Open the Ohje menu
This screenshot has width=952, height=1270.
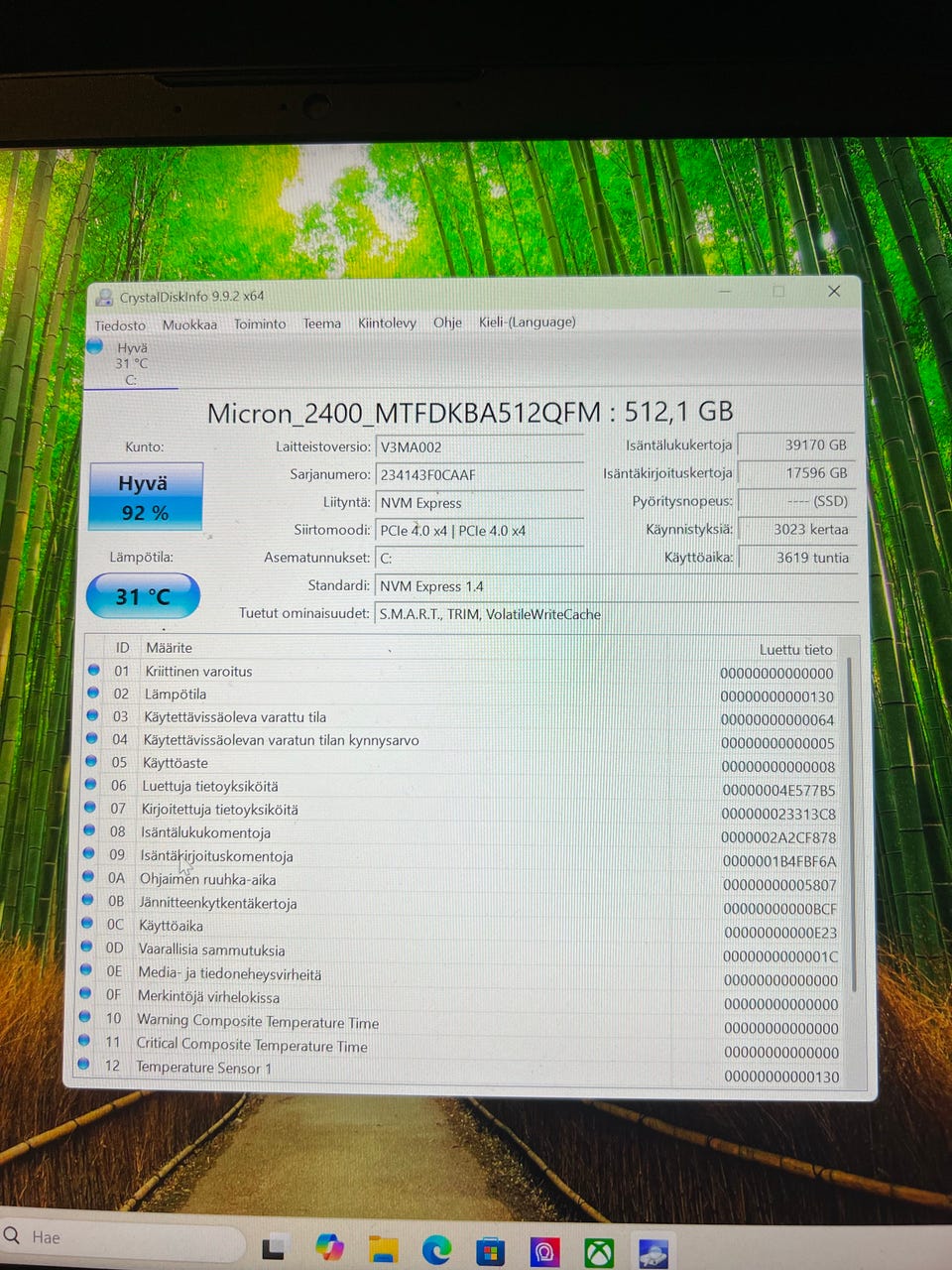click(x=447, y=322)
